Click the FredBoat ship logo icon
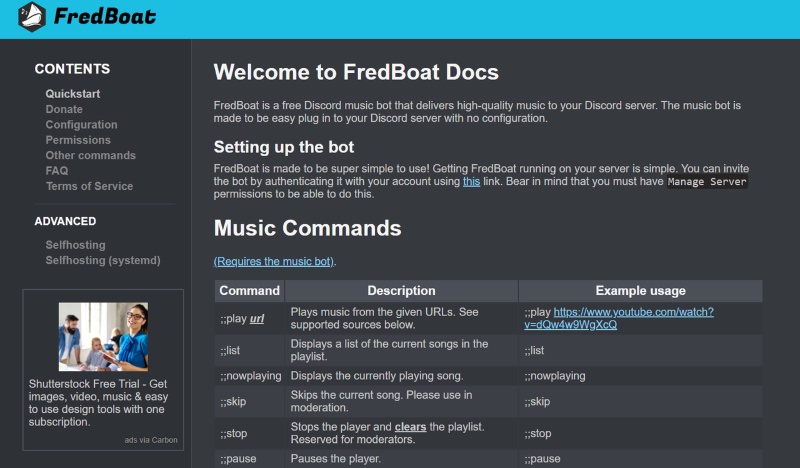Screen dimensions: 800x468 pos(32,16)
